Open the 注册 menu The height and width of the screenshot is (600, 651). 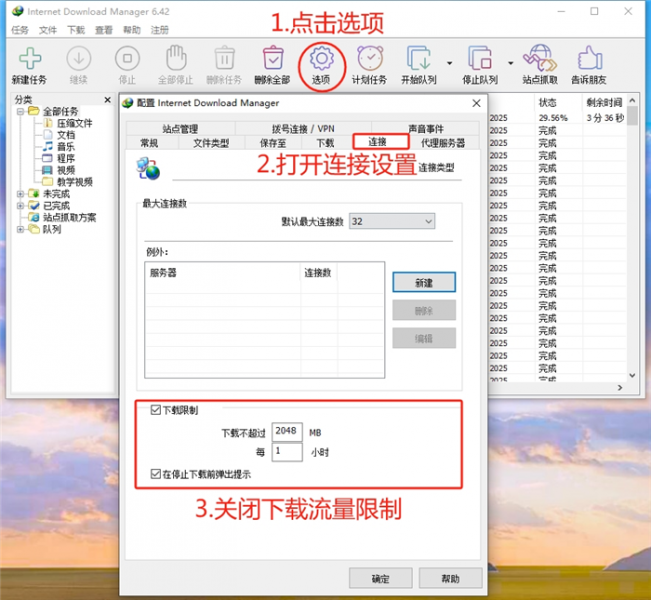point(160,30)
